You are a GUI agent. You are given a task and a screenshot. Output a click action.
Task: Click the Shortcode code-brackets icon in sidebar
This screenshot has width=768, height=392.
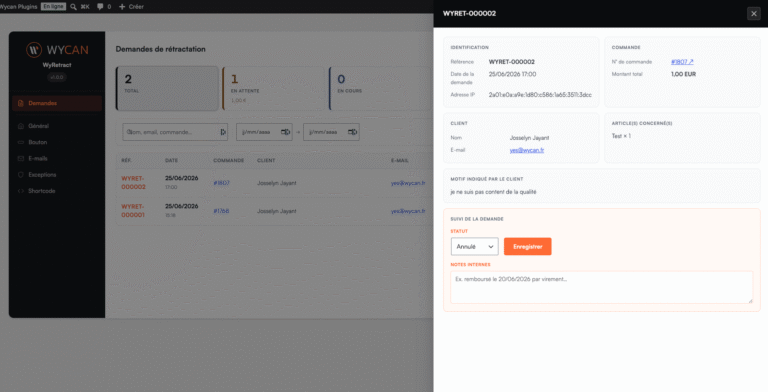click(21, 191)
